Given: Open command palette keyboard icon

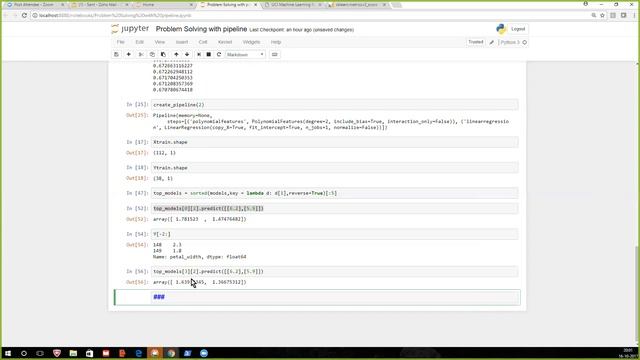Looking at the screenshot, I should tap(275, 54).
